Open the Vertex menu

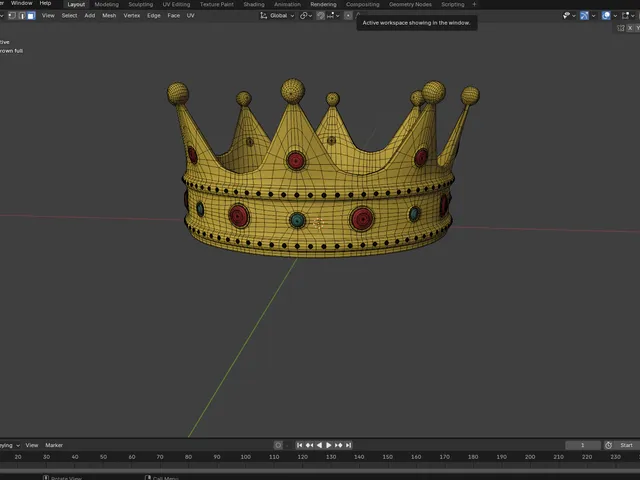tap(132, 16)
